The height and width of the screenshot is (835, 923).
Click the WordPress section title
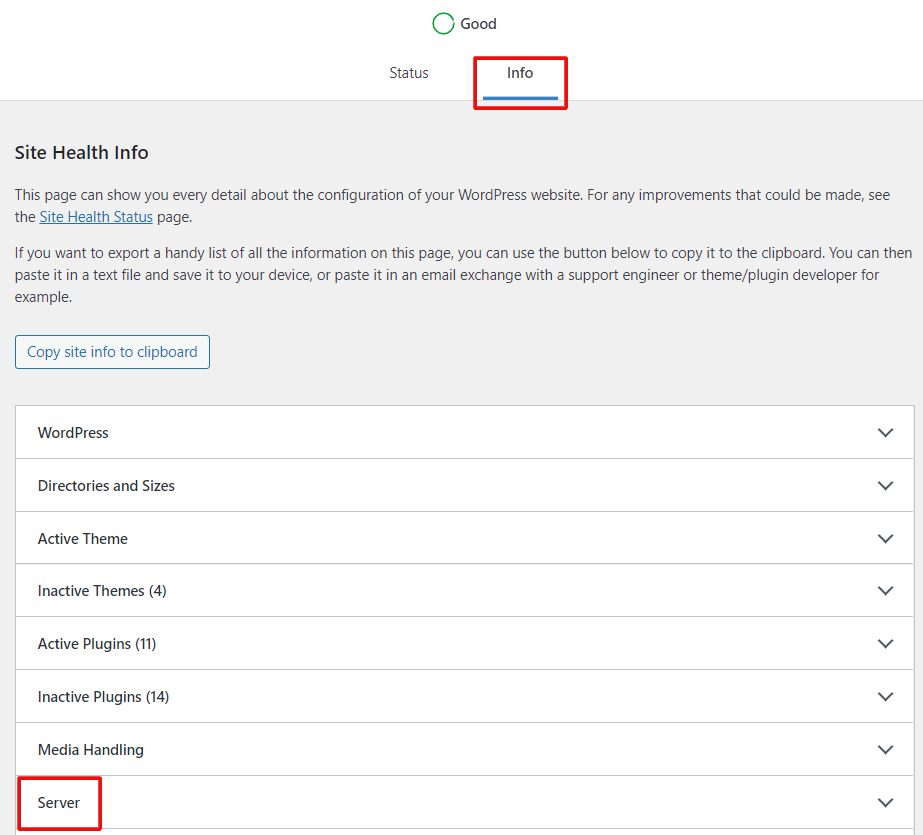click(73, 433)
